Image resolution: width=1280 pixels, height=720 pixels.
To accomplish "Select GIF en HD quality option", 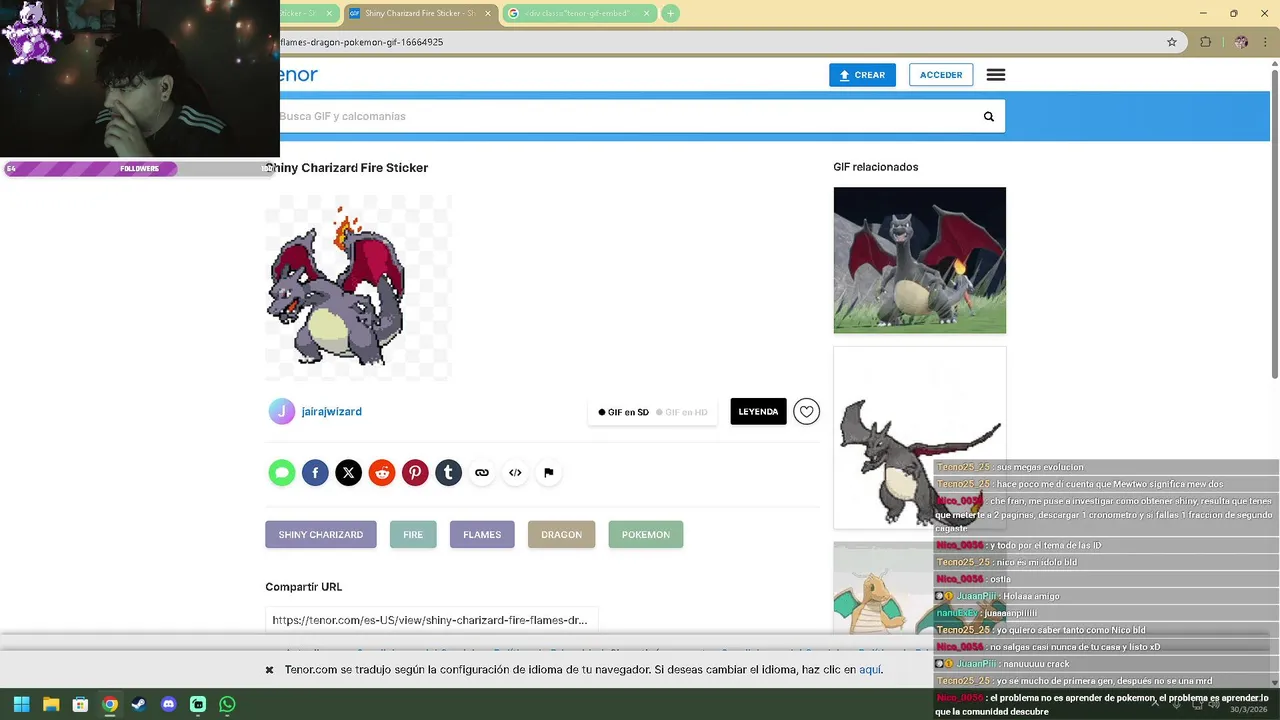I will tap(682, 412).
